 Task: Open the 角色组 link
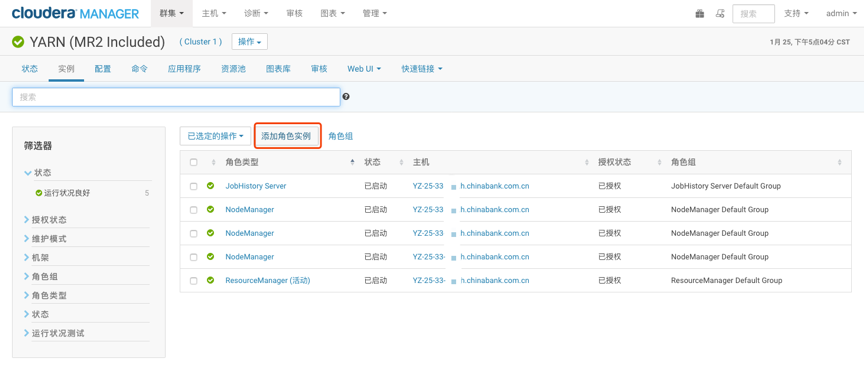tap(341, 136)
